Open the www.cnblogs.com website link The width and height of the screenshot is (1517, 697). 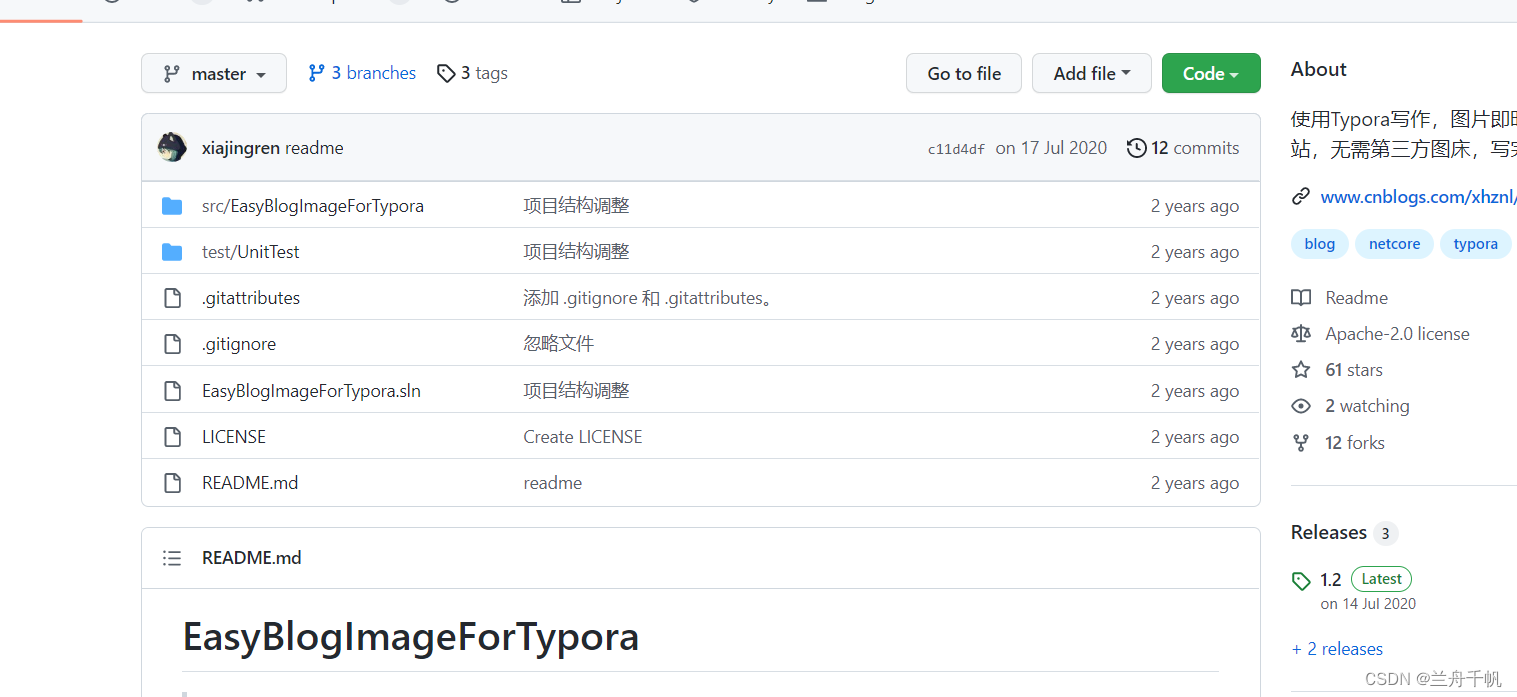(1418, 197)
